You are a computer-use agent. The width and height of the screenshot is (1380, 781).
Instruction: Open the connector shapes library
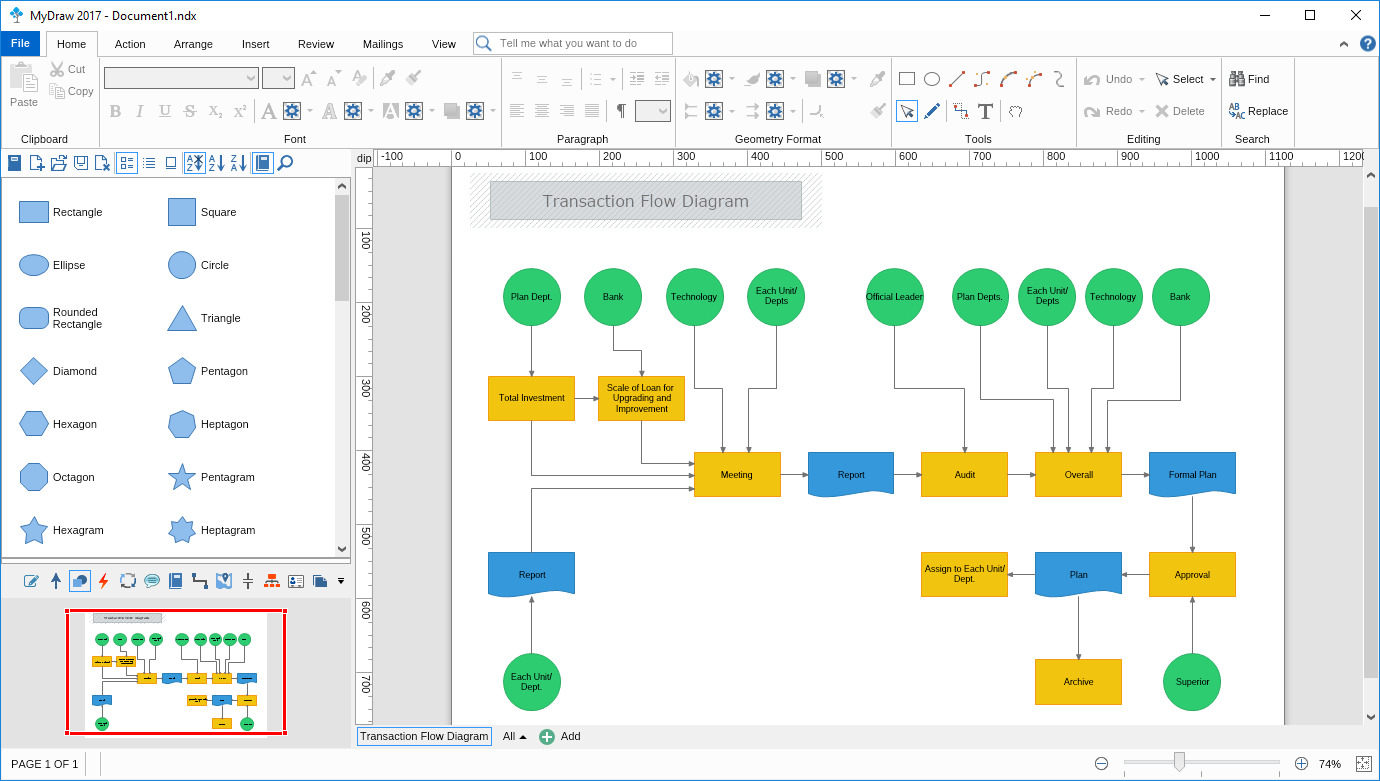[199, 581]
